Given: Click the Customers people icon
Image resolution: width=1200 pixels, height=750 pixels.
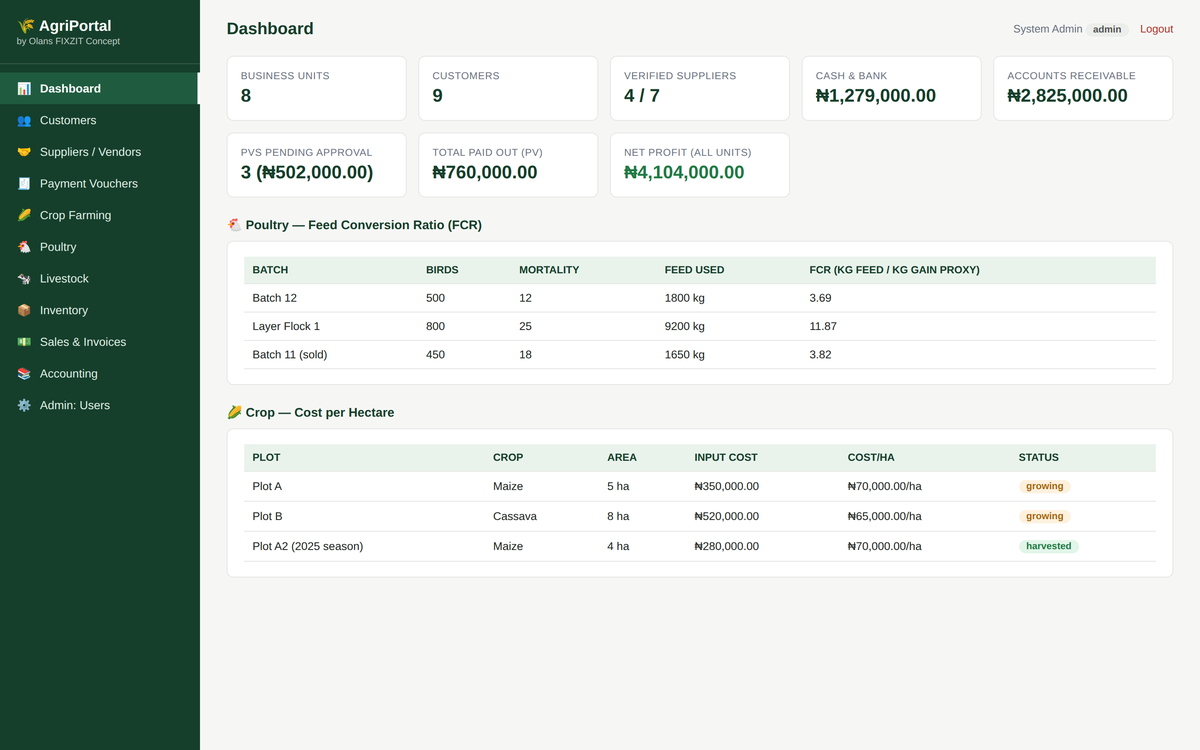Looking at the screenshot, I should pyautogui.click(x=24, y=120).
